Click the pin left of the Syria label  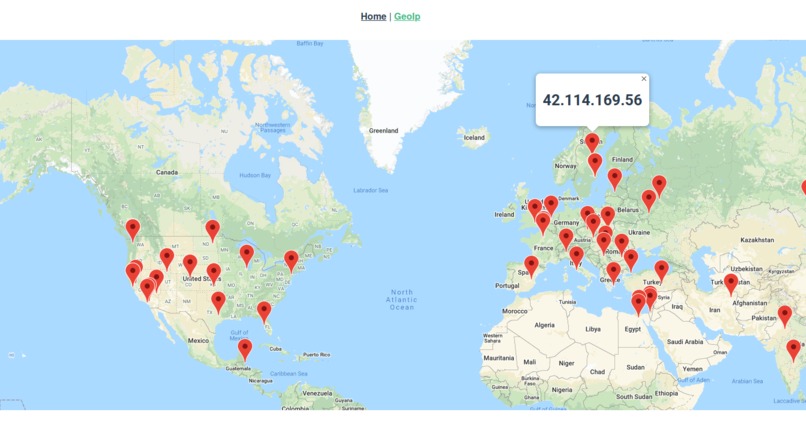650,299
